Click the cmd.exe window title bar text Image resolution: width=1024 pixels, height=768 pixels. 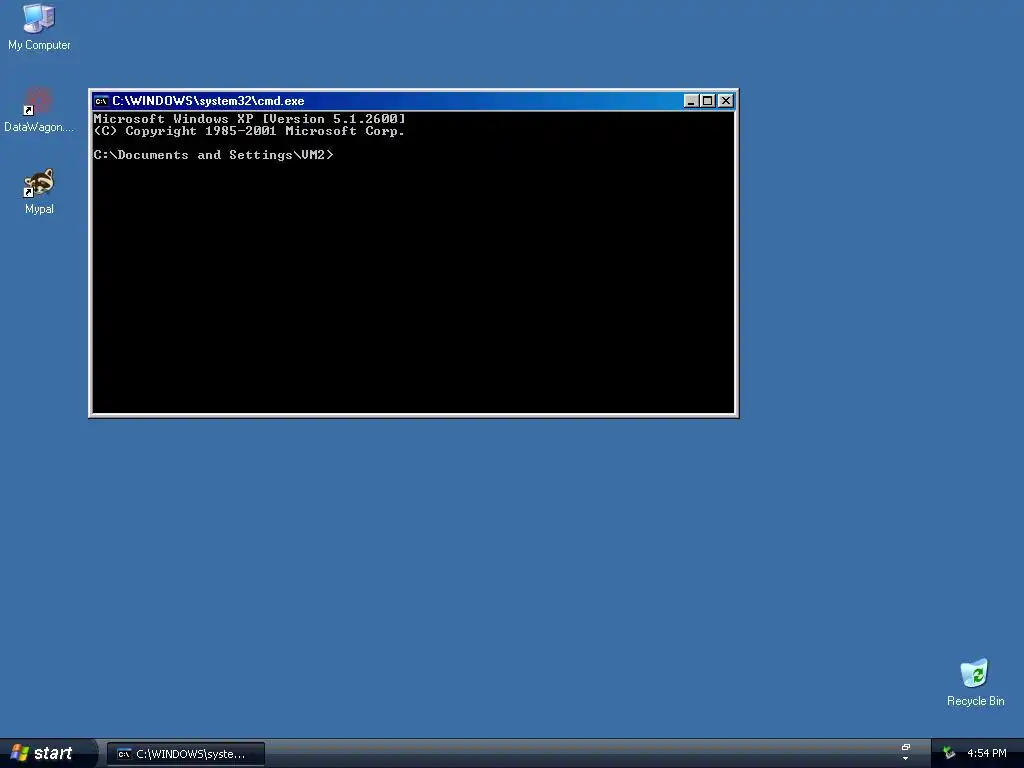[208, 101]
